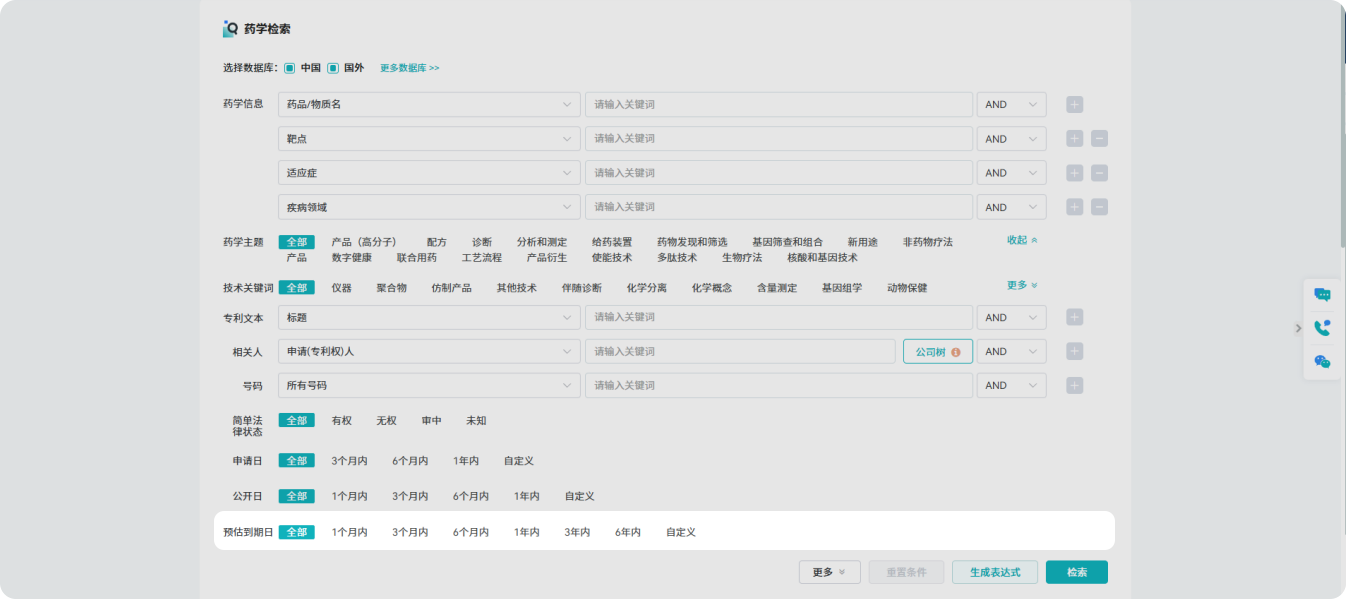1346x599 pixels.
Task: Select 联合用药 under 药学主题
Action: (x=416, y=257)
